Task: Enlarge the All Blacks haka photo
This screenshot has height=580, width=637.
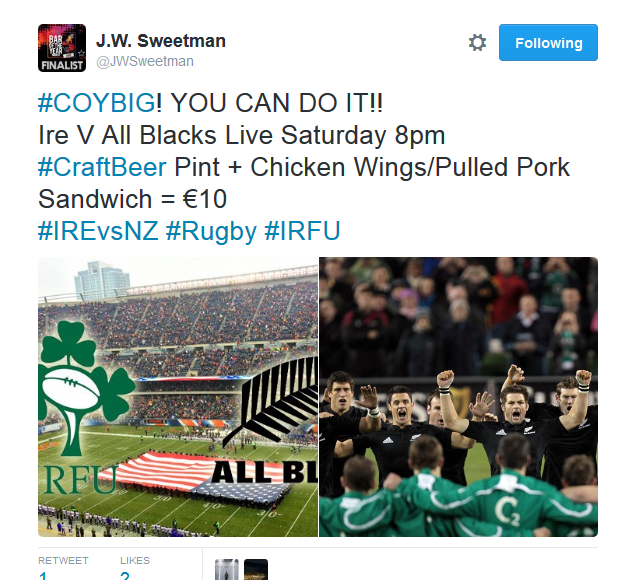Action: tap(458, 397)
